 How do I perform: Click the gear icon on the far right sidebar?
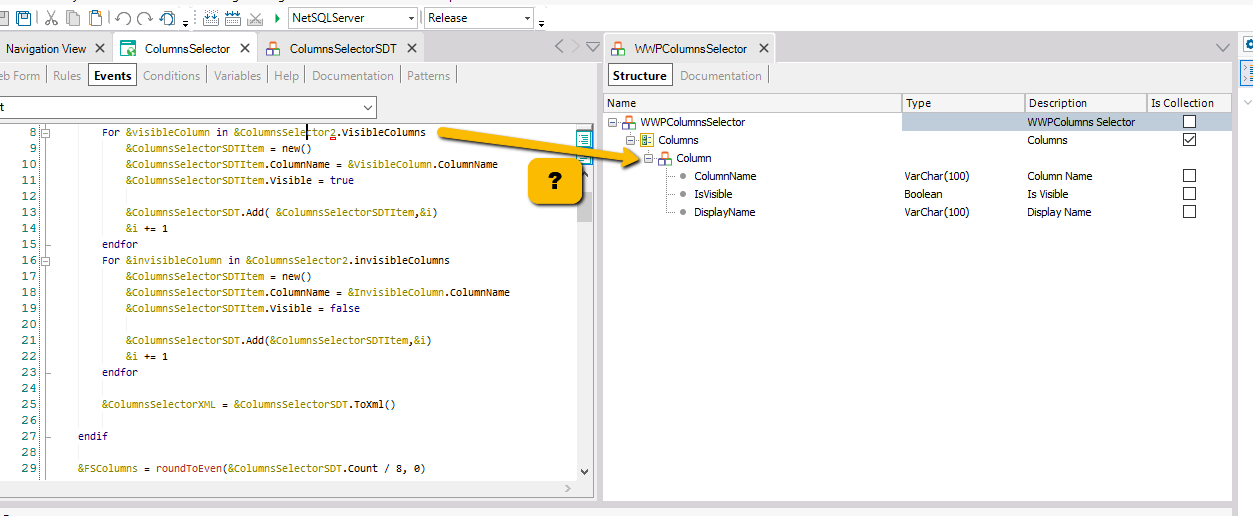[1246, 45]
